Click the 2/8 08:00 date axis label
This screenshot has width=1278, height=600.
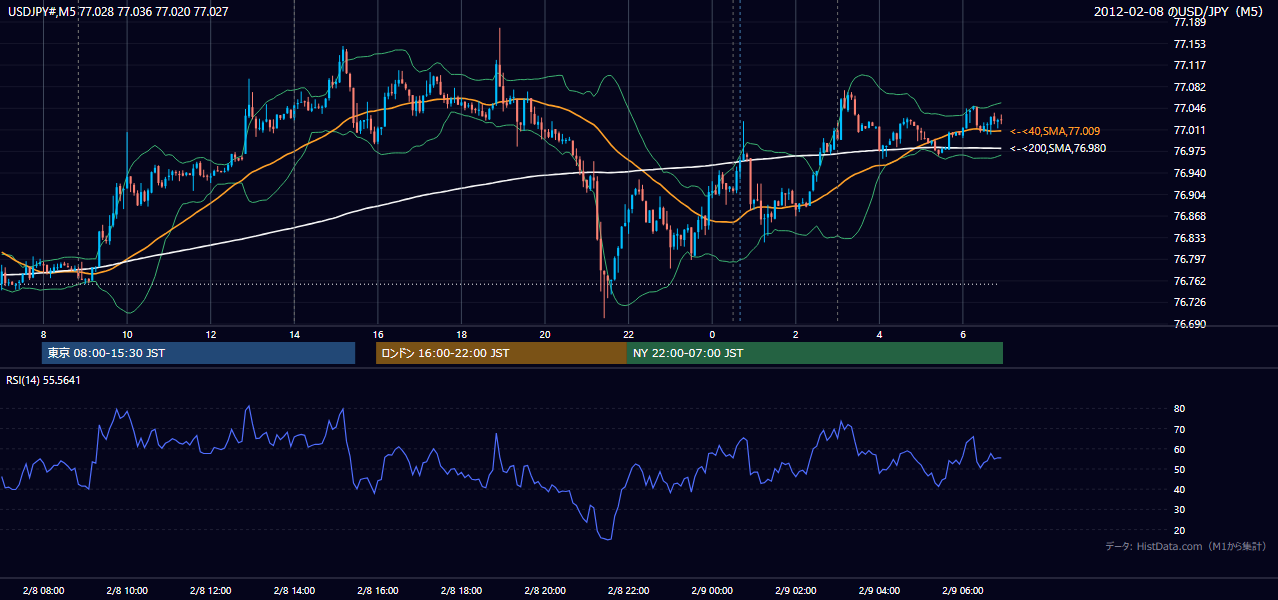pyautogui.click(x=42, y=590)
